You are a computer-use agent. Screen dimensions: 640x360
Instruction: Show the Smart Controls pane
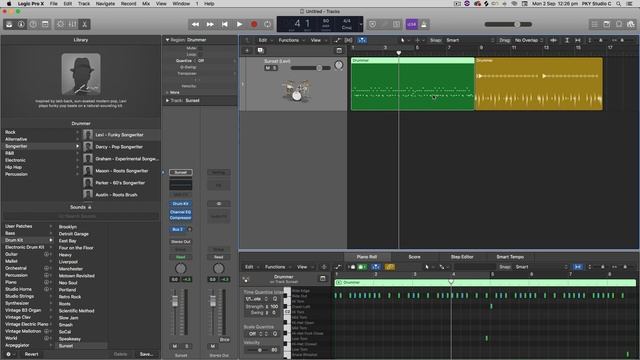click(x=60, y=24)
